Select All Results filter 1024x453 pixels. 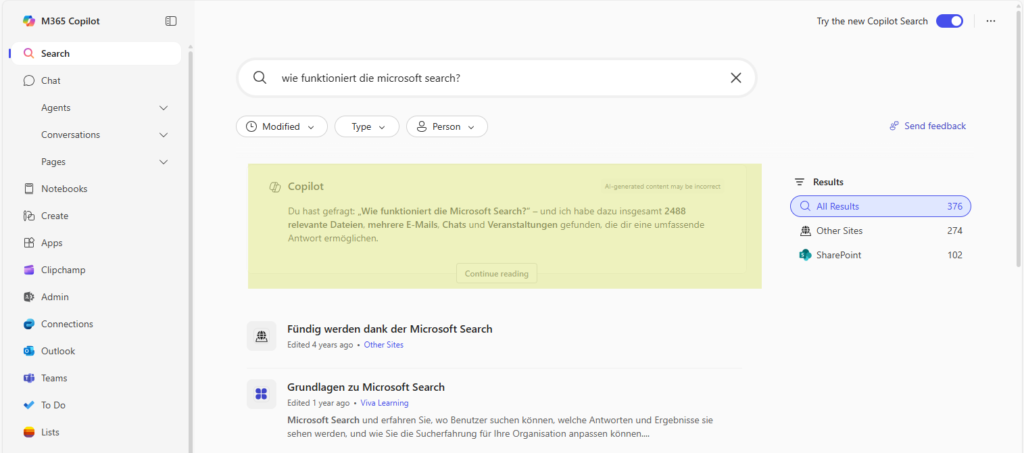pos(880,206)
